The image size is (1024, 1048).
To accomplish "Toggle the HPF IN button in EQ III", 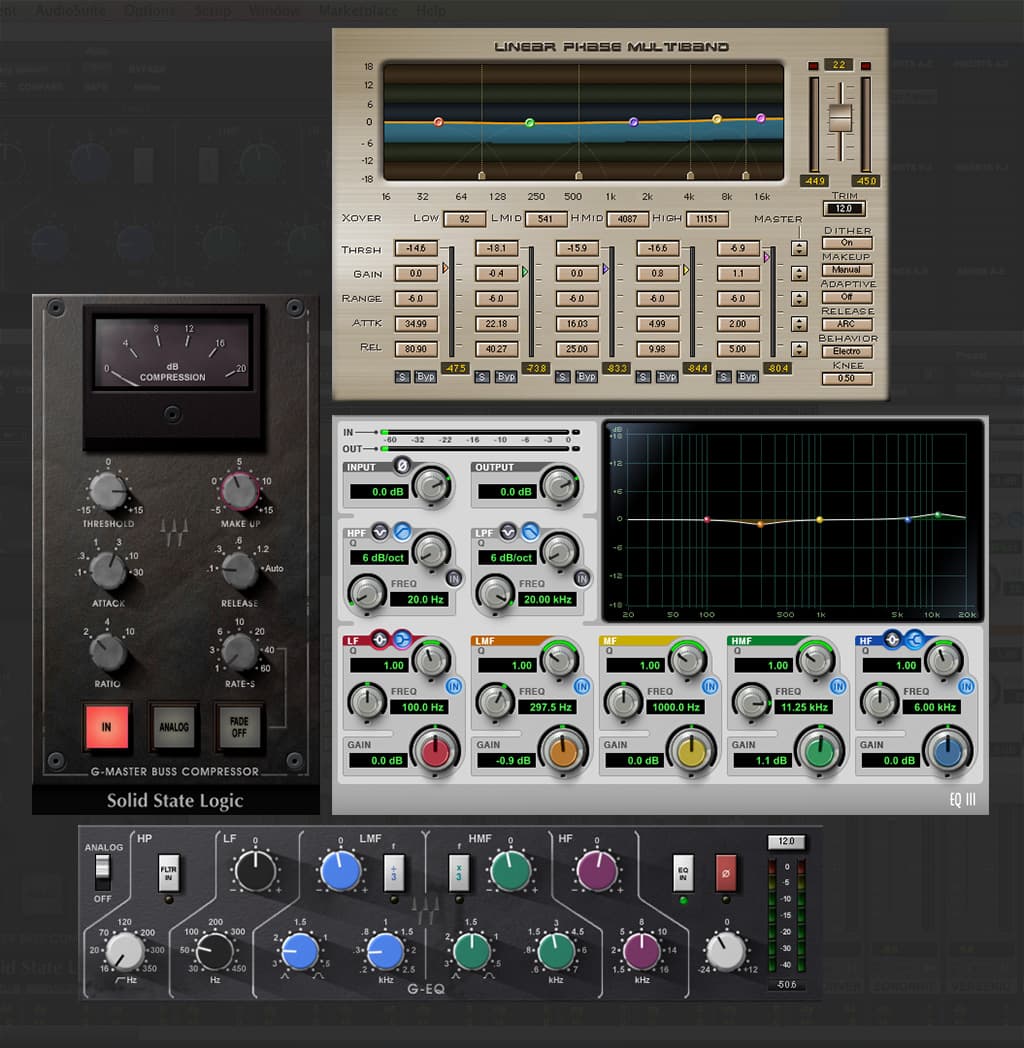I will pyautogui.click(x=454, y=579).
